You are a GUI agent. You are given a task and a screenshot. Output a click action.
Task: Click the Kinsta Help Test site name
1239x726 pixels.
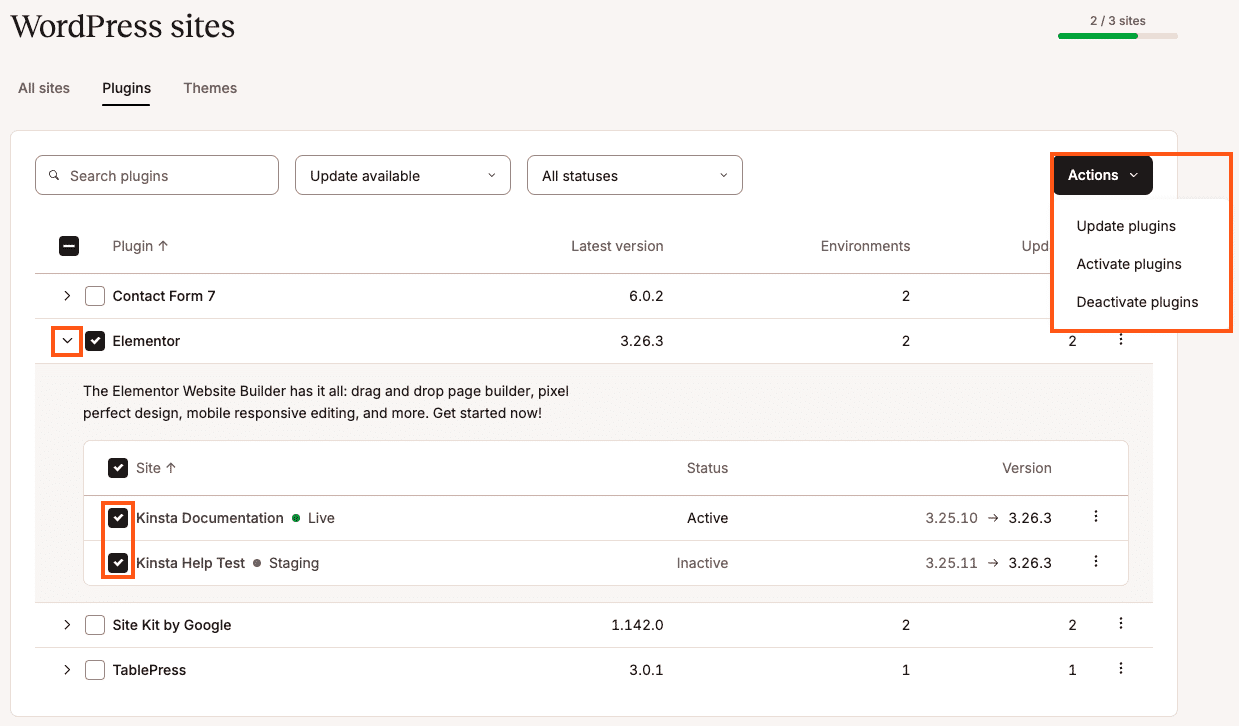point(190,563)
